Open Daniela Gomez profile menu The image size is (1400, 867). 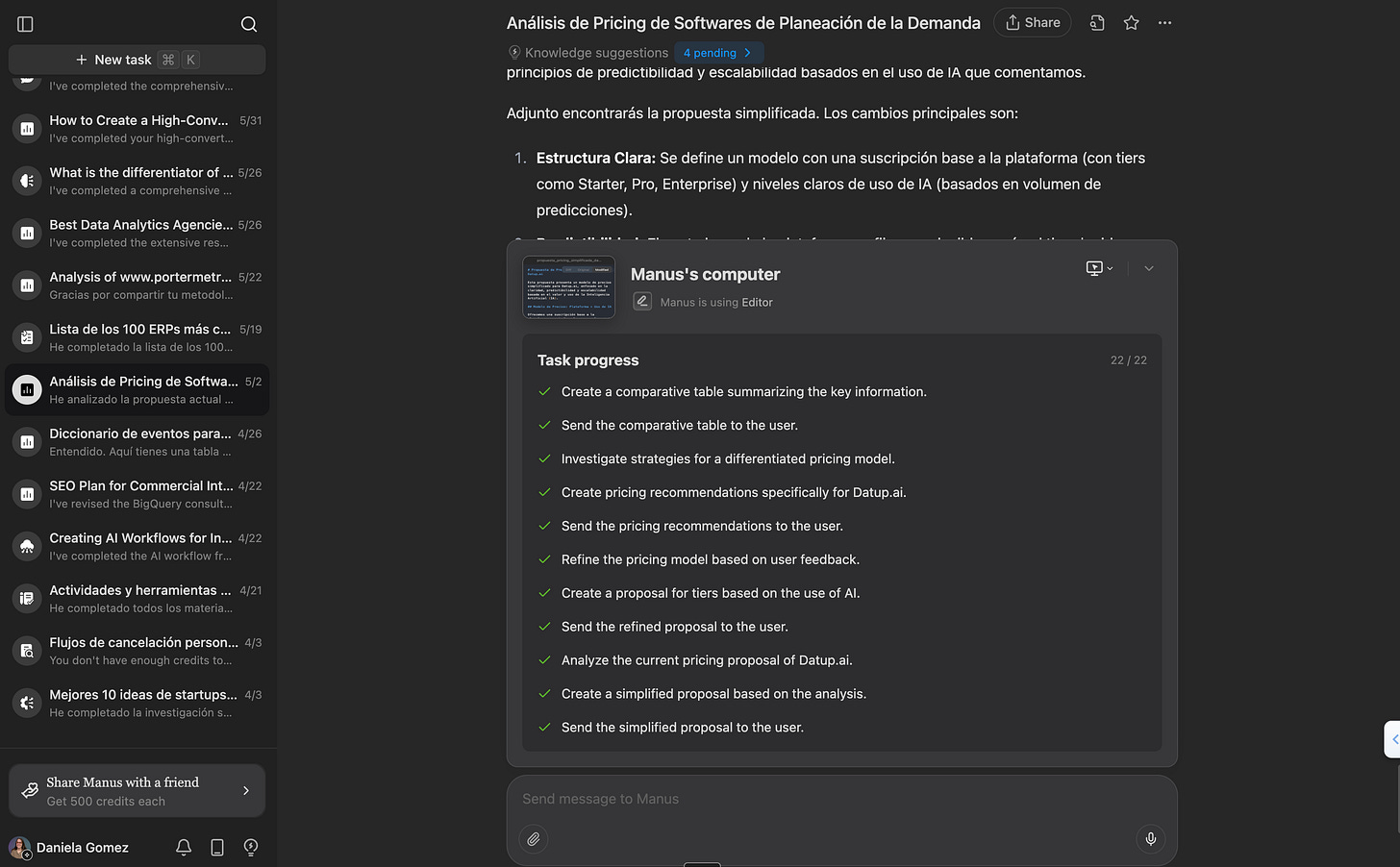[x=69, y=848]
